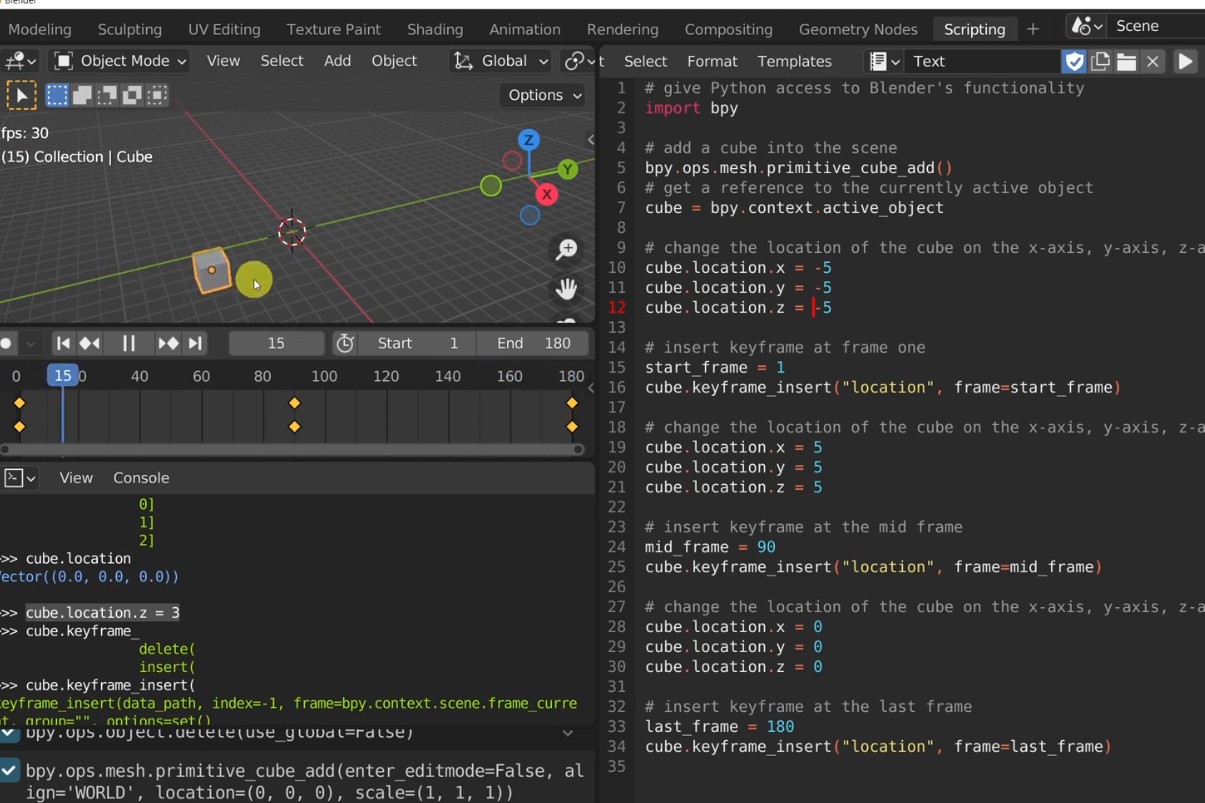Switch to the Geometry Nodes workspace tab

click(x=858, y=29)
